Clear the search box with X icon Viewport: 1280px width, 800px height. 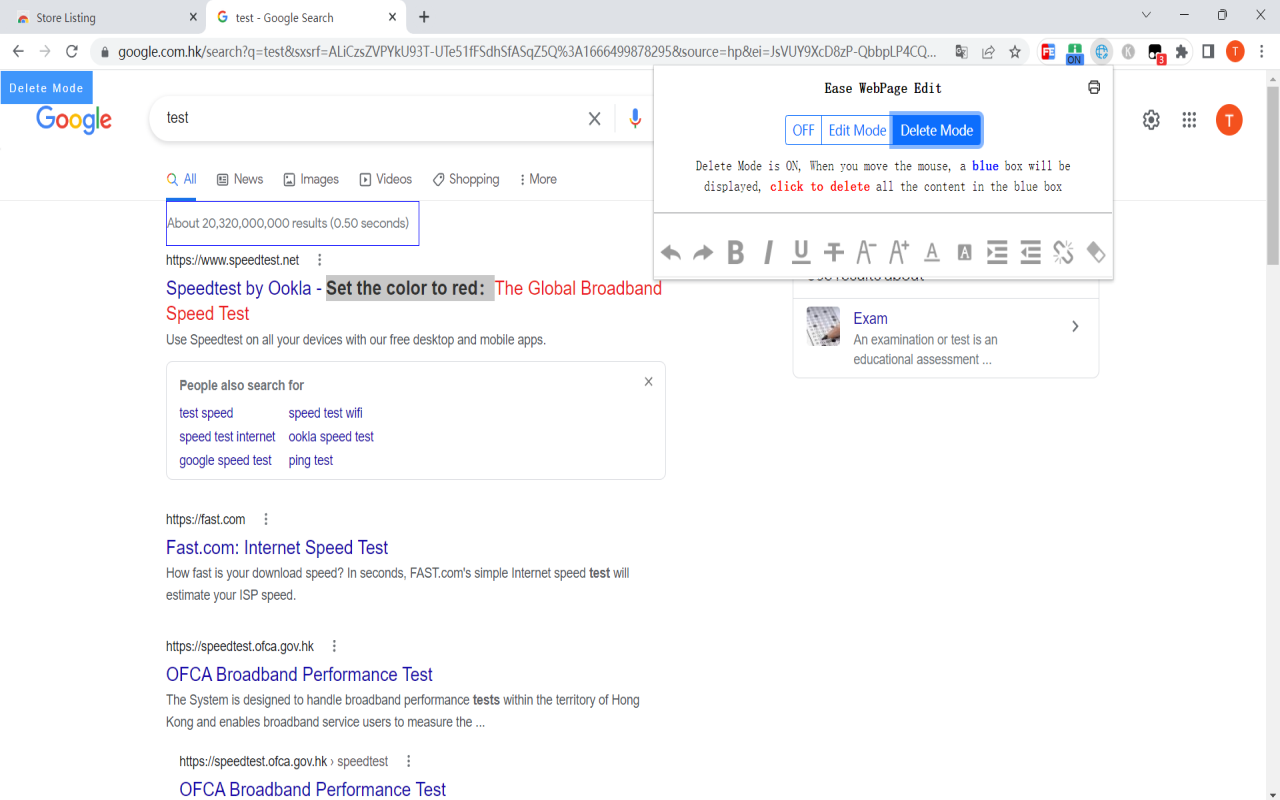coord(594,119)
